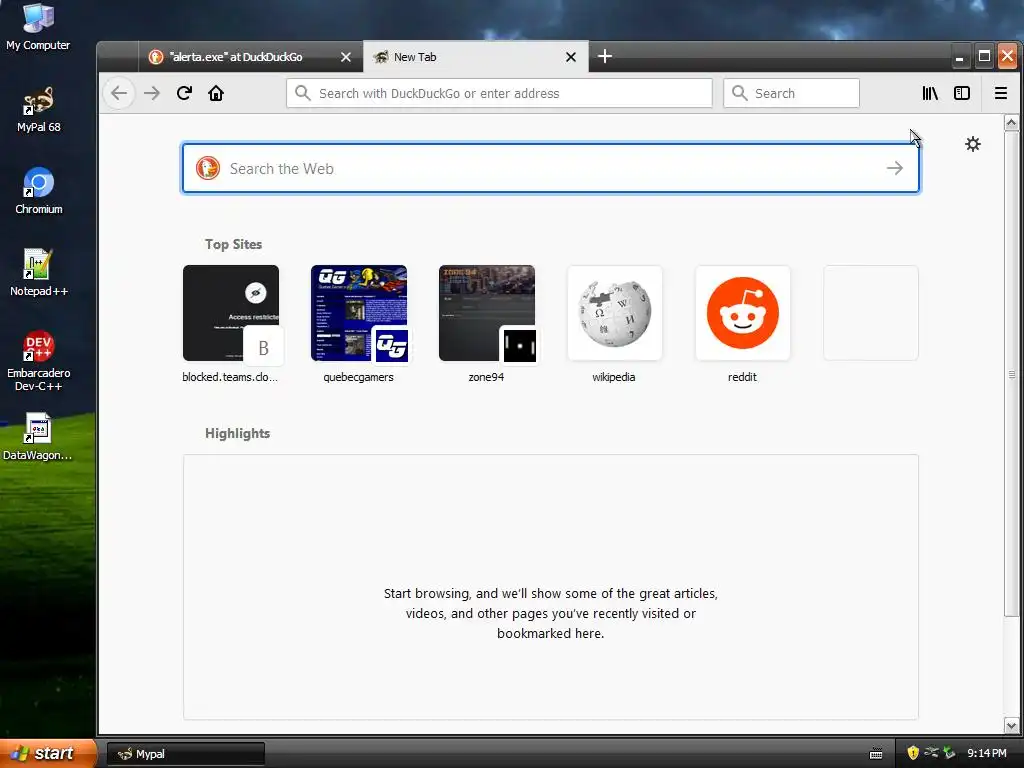Click the Highlights section heading
The height and width of the screenshot is (768, 1024).
pos(237,434)
